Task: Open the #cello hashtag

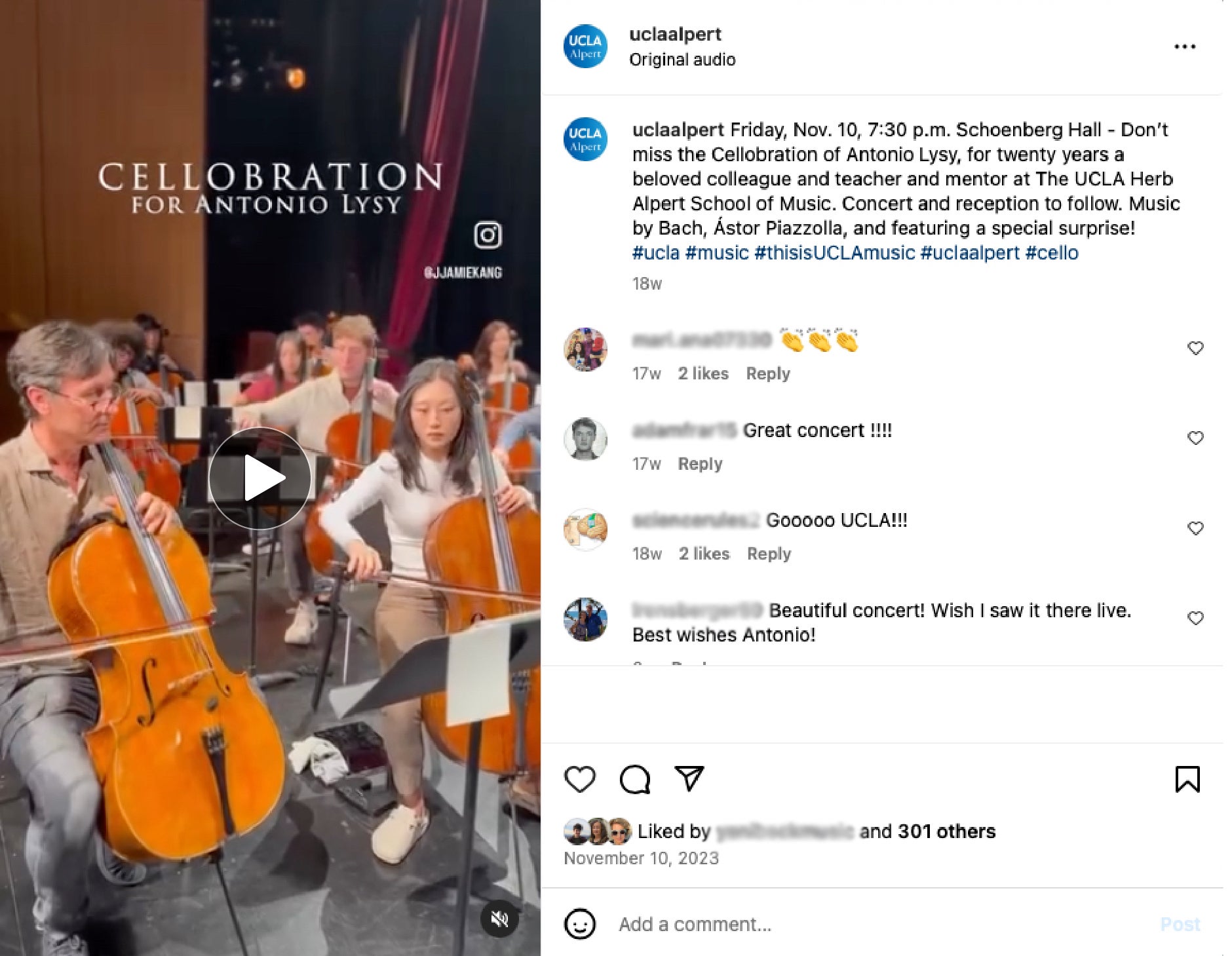Action: click(1052, 253)
